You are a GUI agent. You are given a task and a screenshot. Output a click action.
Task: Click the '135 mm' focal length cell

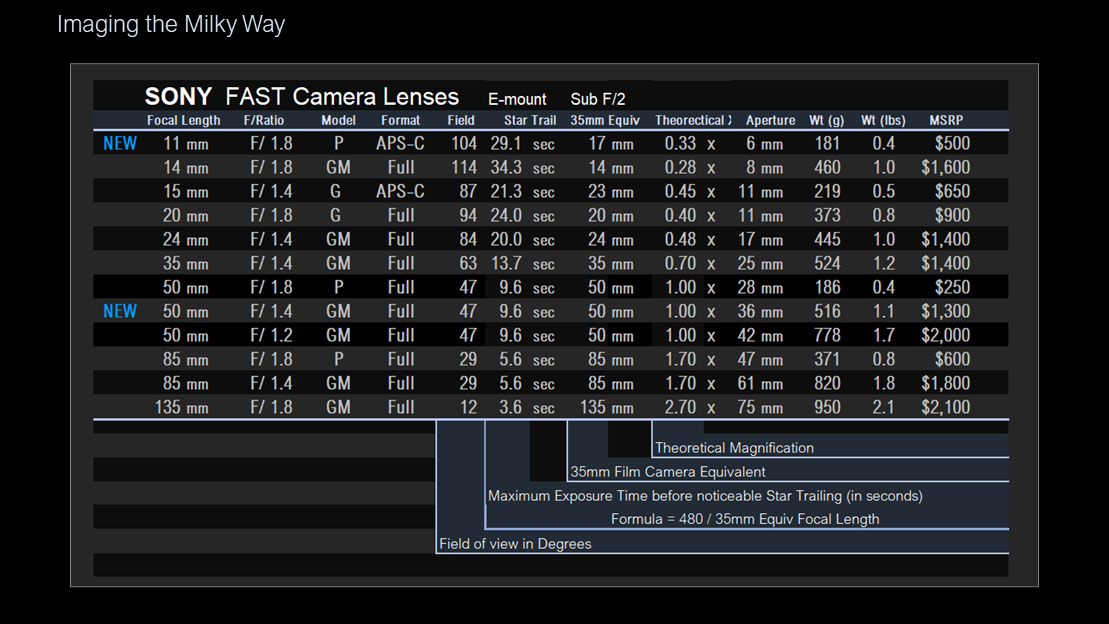click(182, 408)
